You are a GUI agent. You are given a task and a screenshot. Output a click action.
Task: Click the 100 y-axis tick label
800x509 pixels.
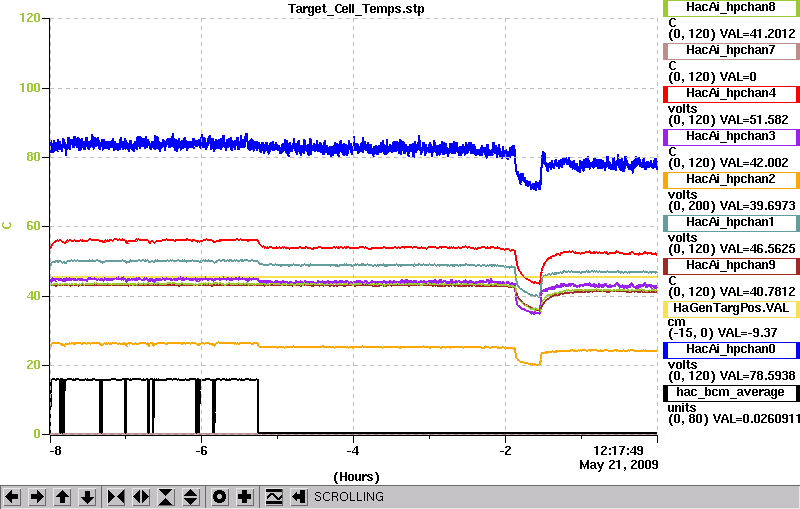click(30, 88)
